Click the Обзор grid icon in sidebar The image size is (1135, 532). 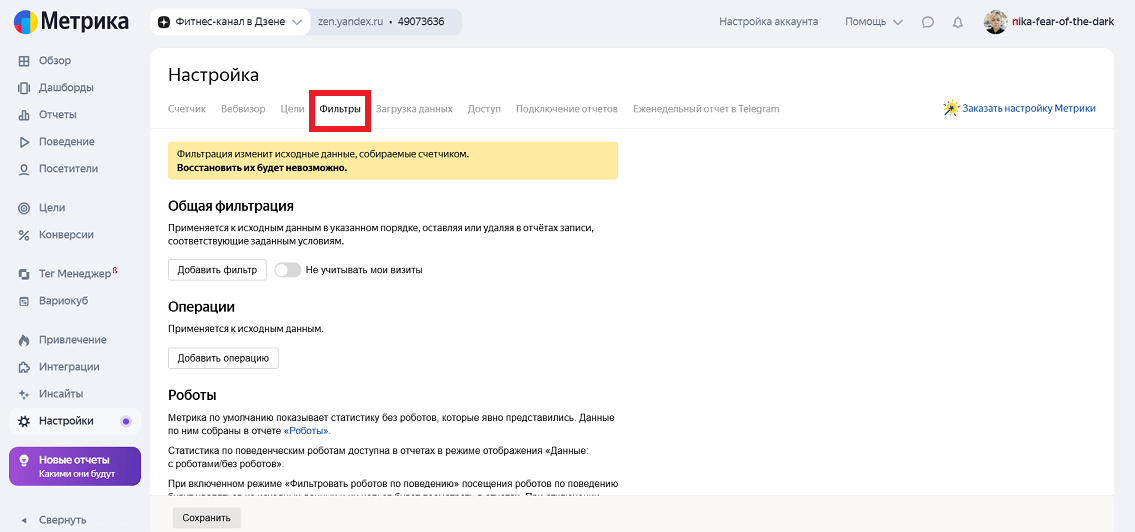click(x=24, y=61)
